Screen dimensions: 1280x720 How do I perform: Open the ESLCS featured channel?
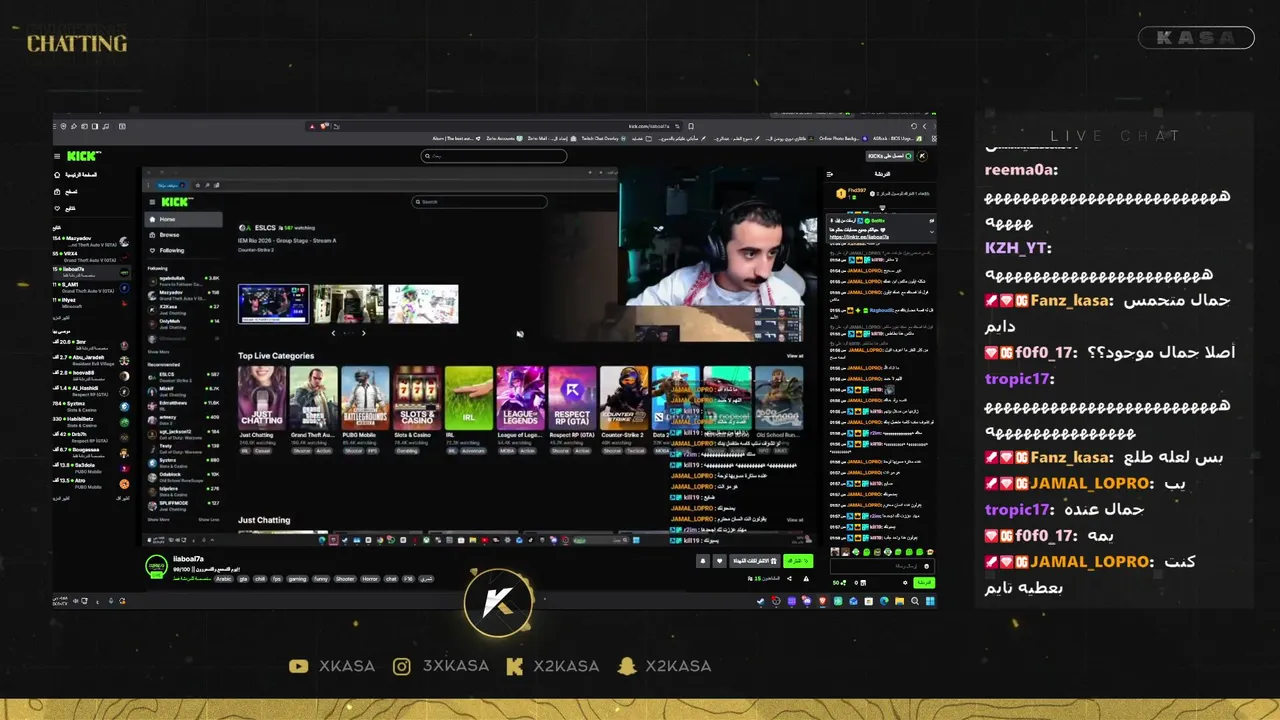(x=265, y=228)
